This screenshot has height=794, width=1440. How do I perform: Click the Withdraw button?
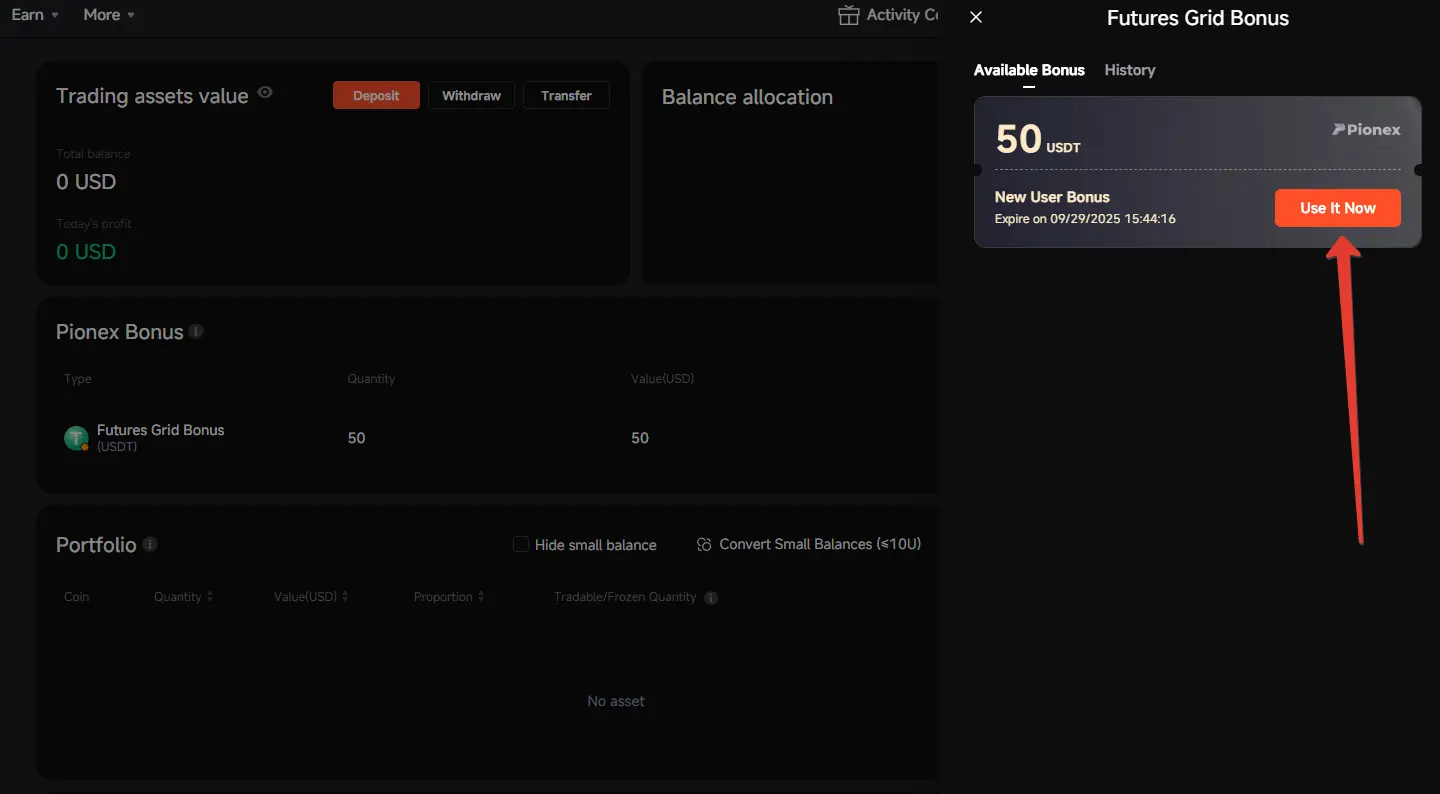[471, 96]
